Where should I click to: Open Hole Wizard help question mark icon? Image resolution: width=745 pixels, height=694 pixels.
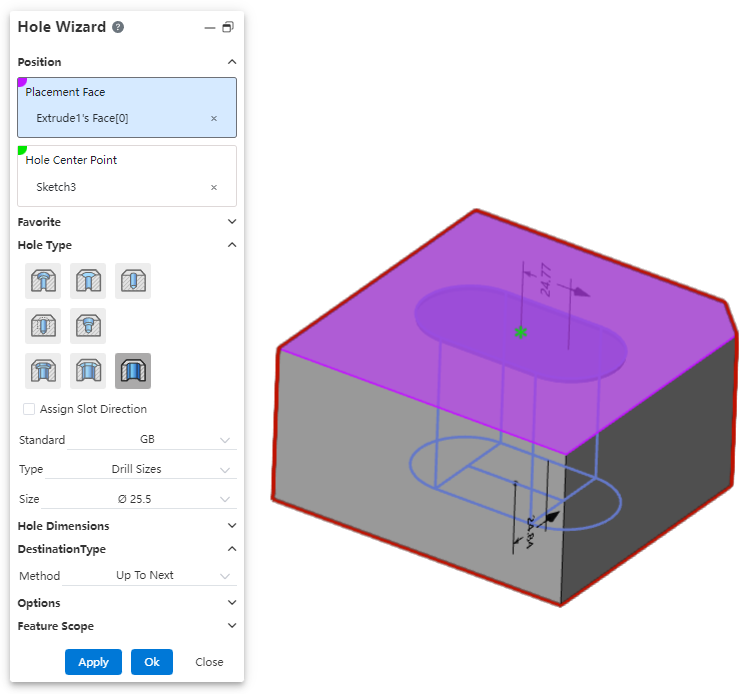click(118, 27)
